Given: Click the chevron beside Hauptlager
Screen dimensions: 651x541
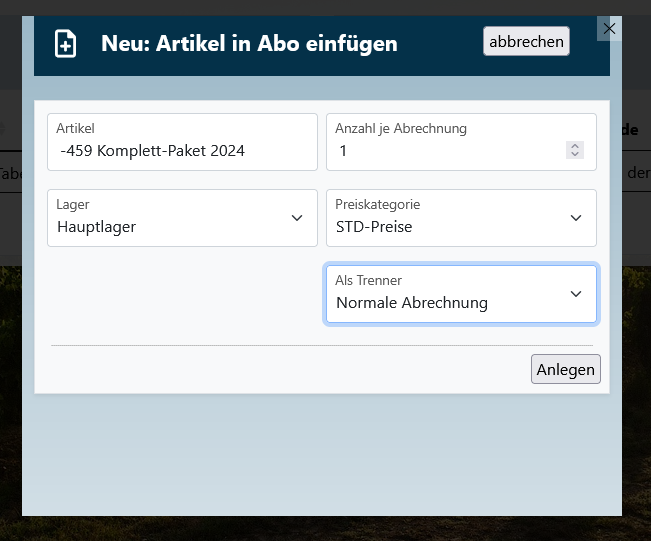Looking at the screenshot, I should tap(296, 218).
